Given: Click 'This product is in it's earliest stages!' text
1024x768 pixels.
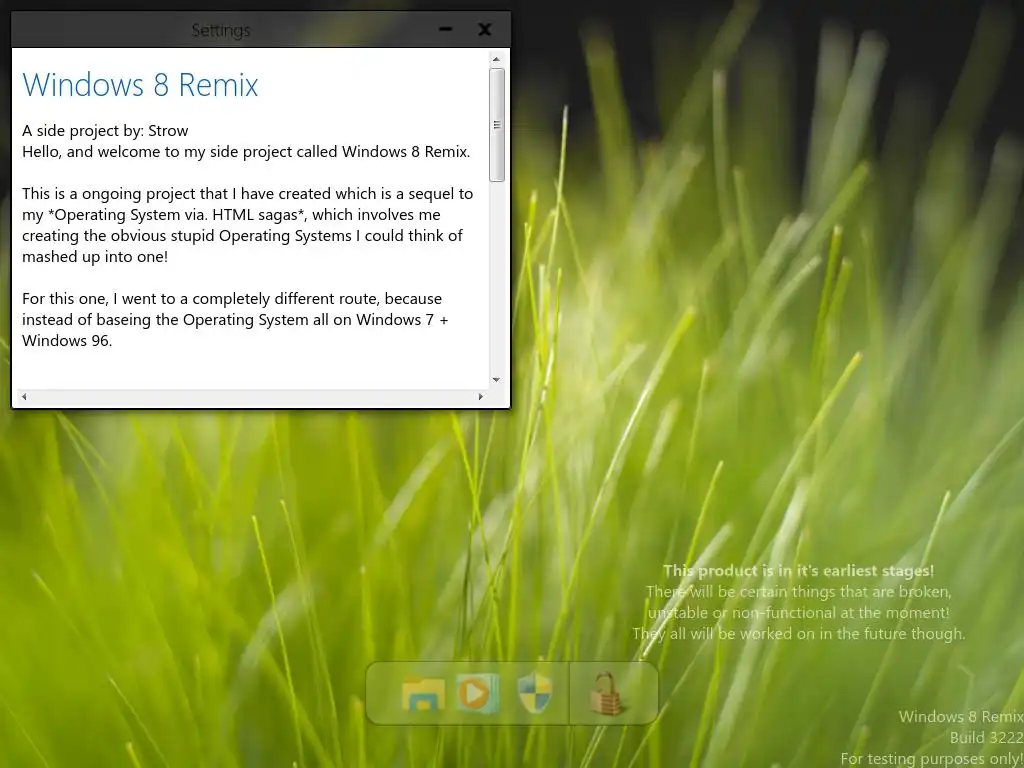Looking at the screenshot, I should point(799,571).
